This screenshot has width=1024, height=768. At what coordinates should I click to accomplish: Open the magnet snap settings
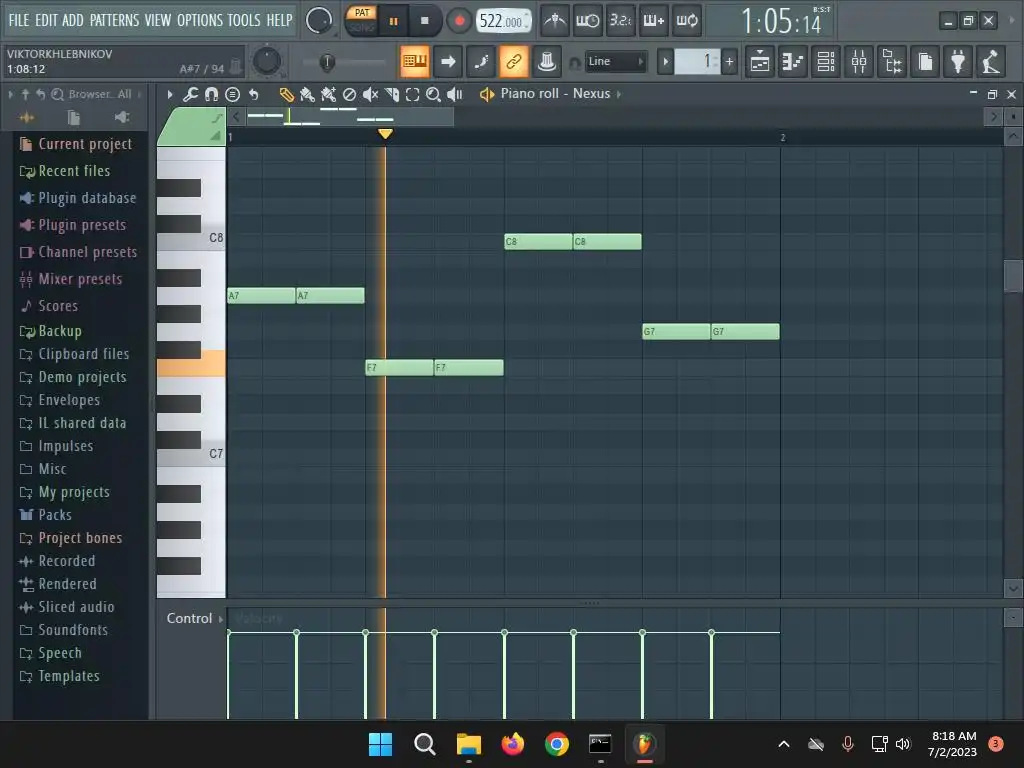(x=211, y=95)
